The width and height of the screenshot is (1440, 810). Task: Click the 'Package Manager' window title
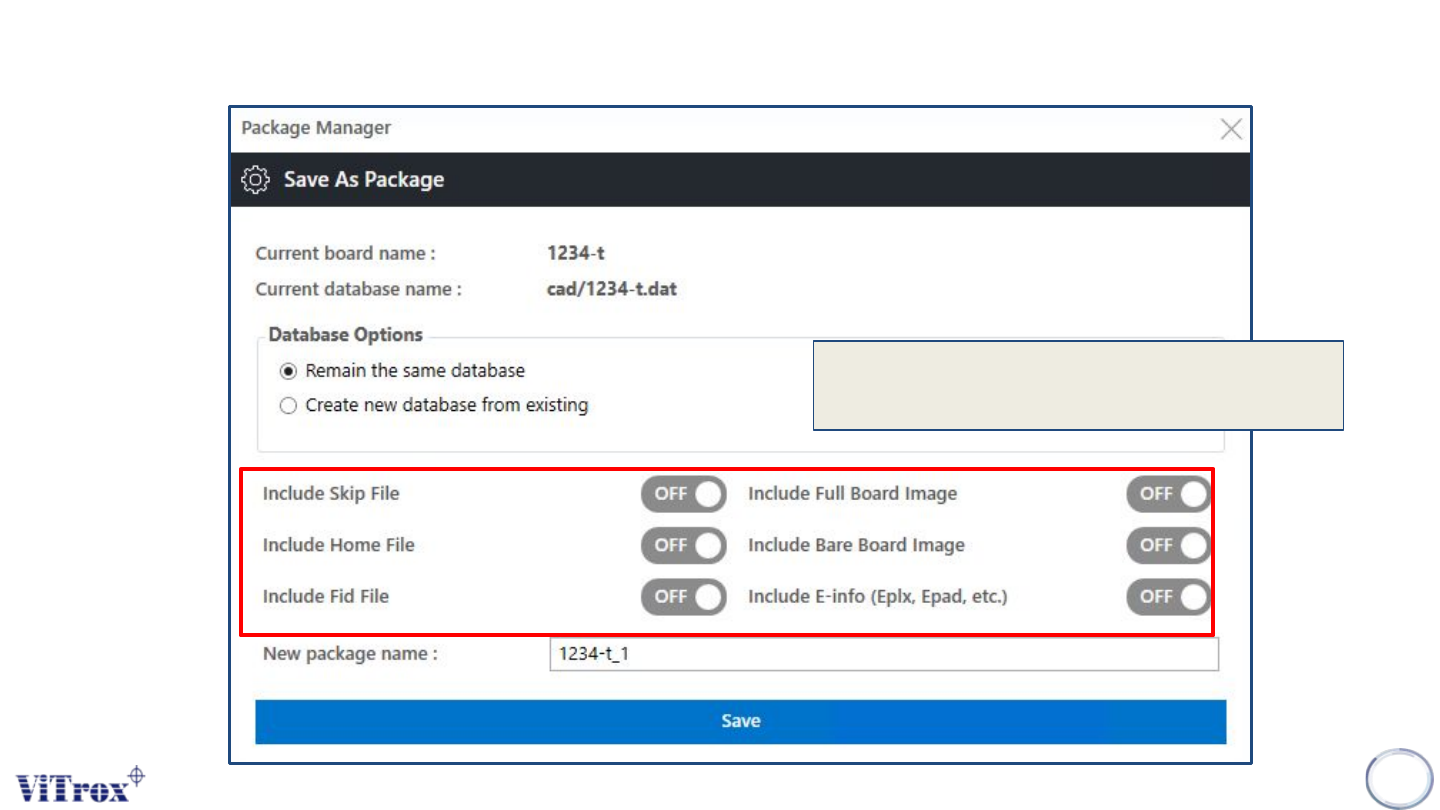coord(316,128)
